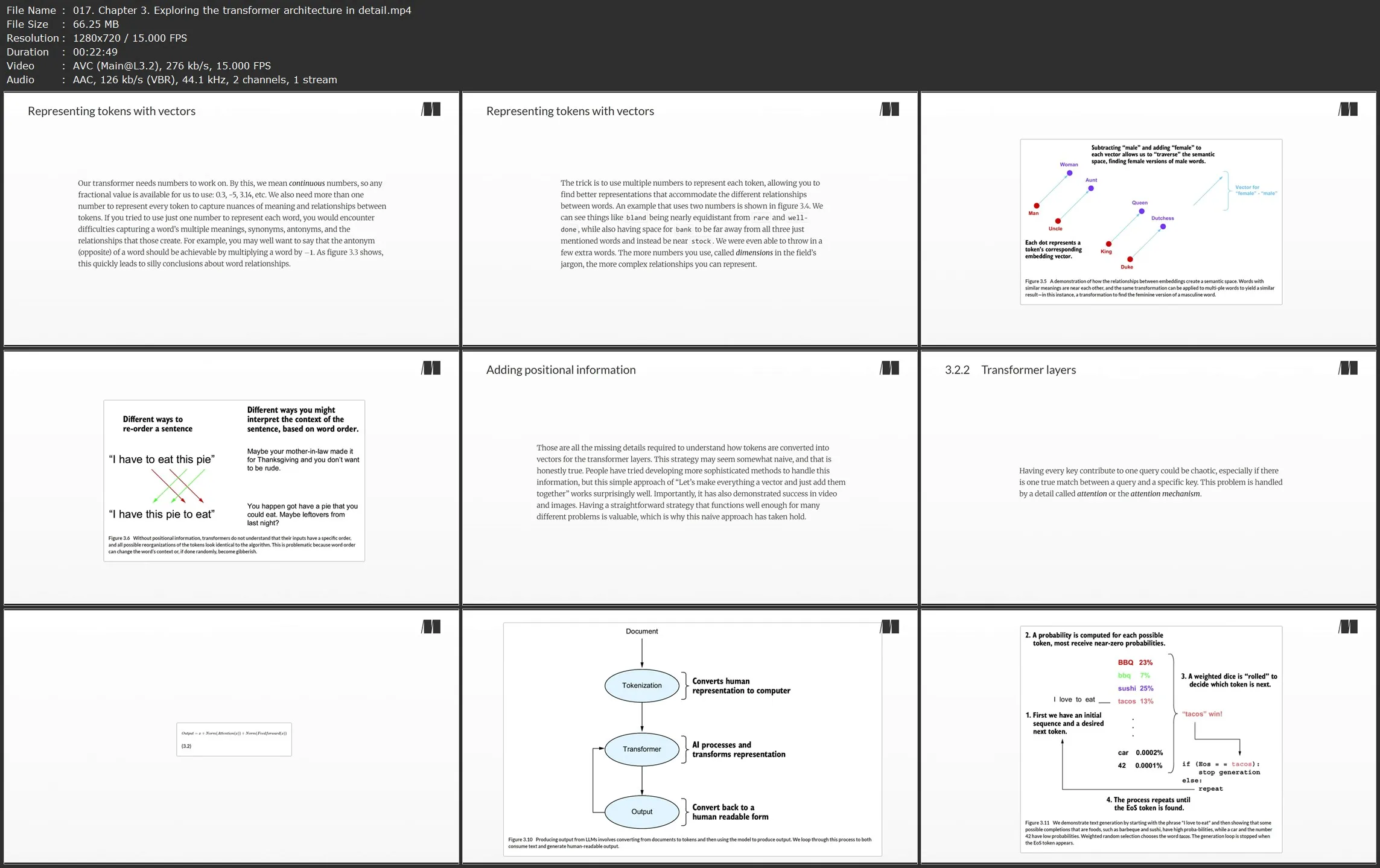
Task: Click the 'Woman' dot in the embedding figure
Action: [1069, 173]
